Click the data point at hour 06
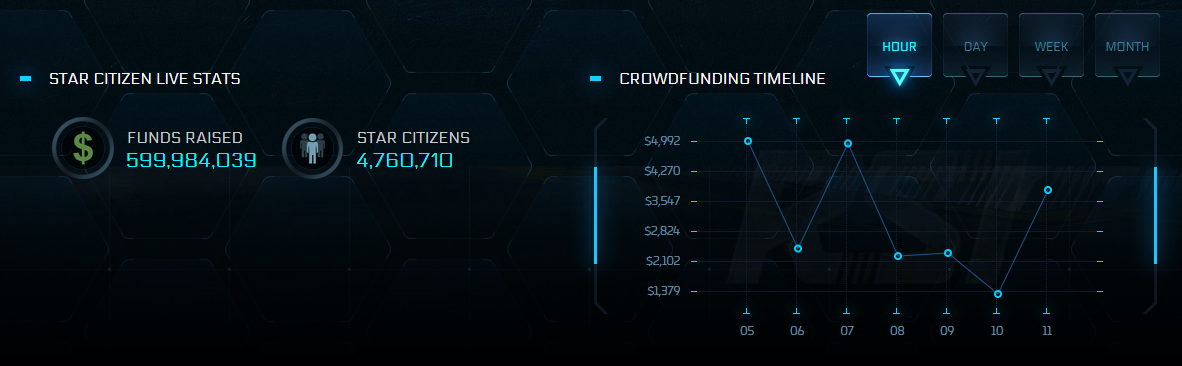 [x=798, y=249]
